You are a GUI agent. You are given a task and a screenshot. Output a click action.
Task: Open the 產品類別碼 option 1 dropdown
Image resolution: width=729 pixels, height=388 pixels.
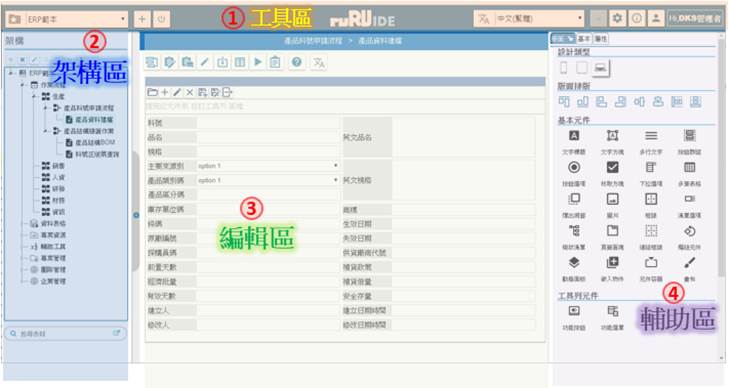pyautogui.click(x=268, y=180)
